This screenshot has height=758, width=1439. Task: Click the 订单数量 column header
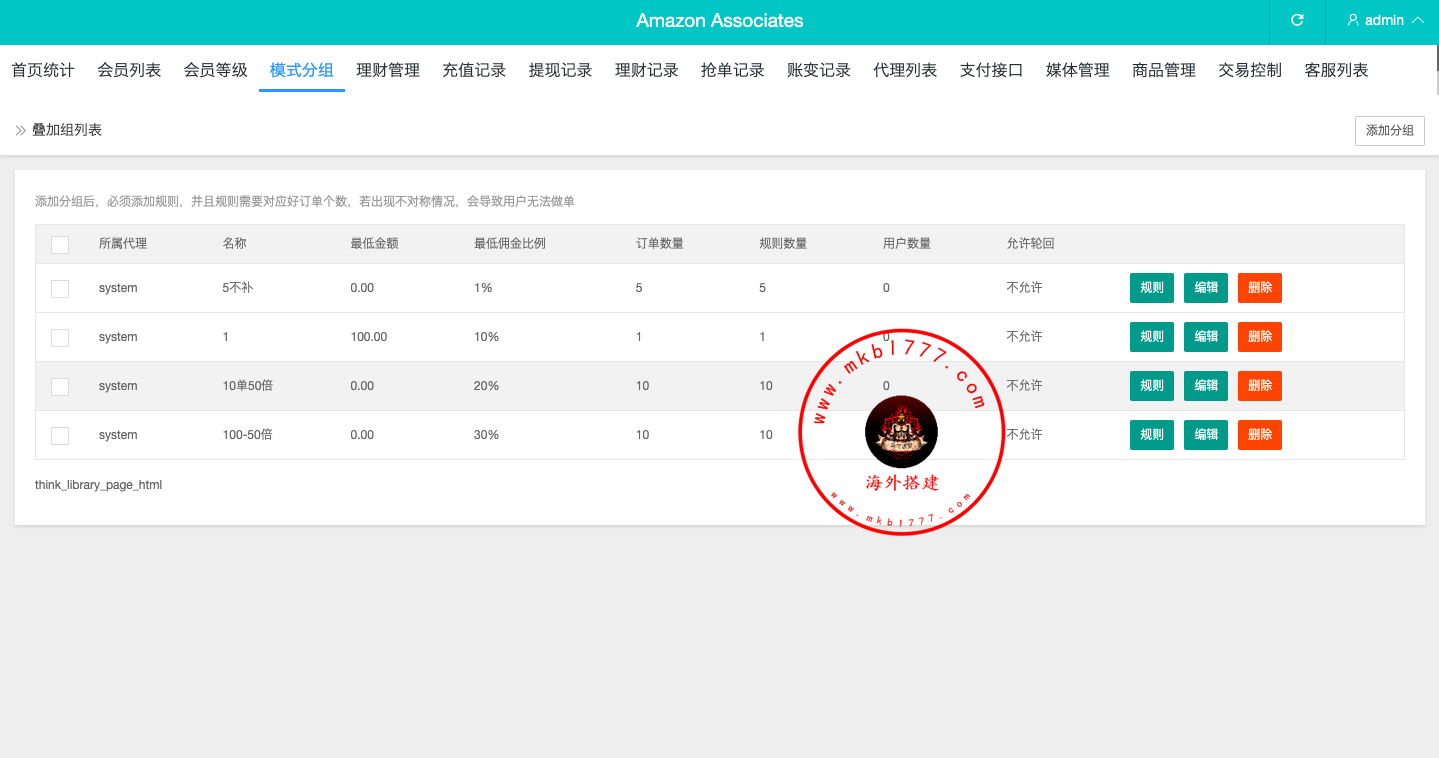click(660, 244)
